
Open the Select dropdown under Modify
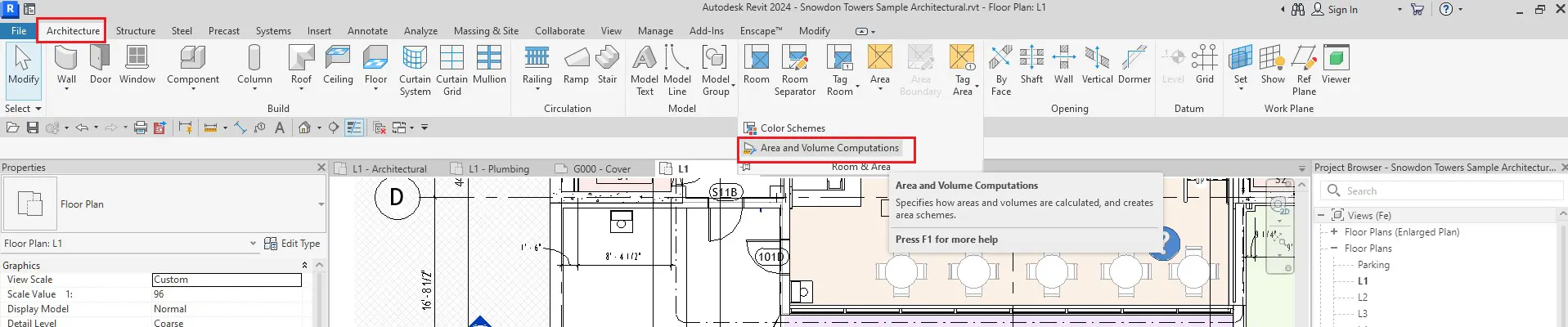(23, 109)
